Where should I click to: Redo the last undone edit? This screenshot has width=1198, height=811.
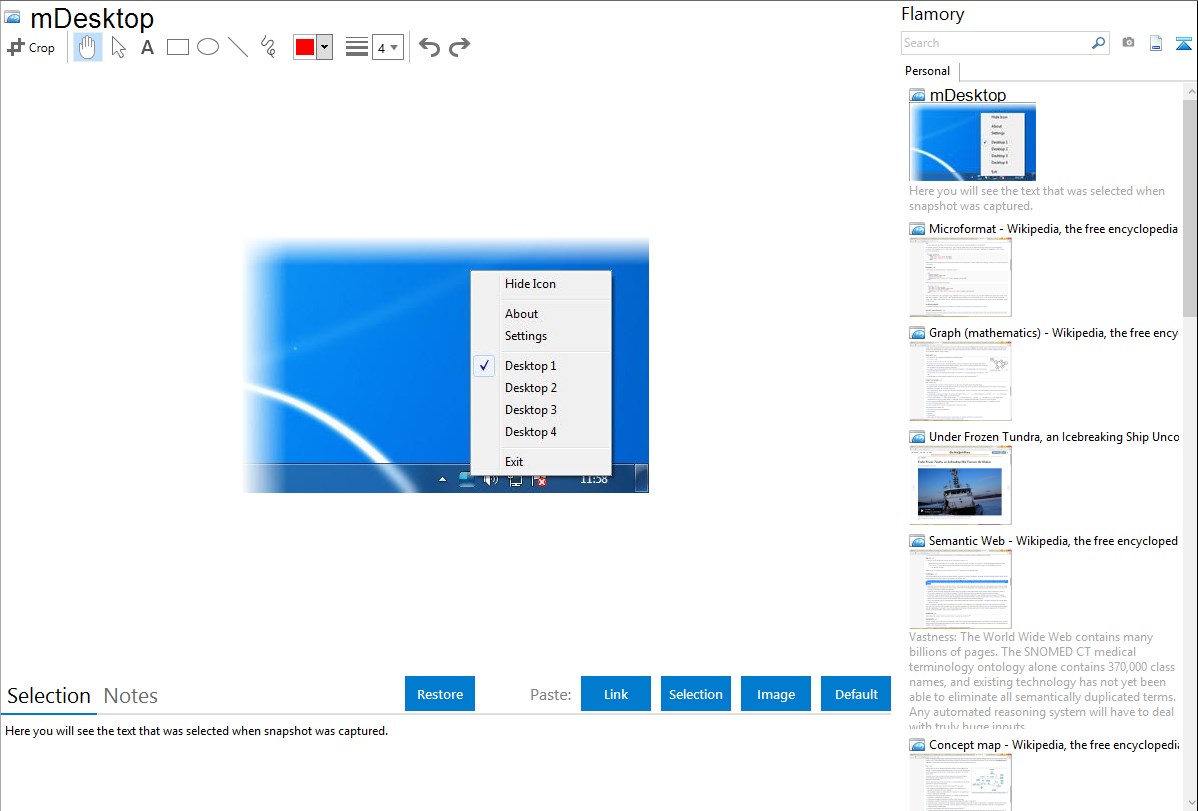[459, 47]
